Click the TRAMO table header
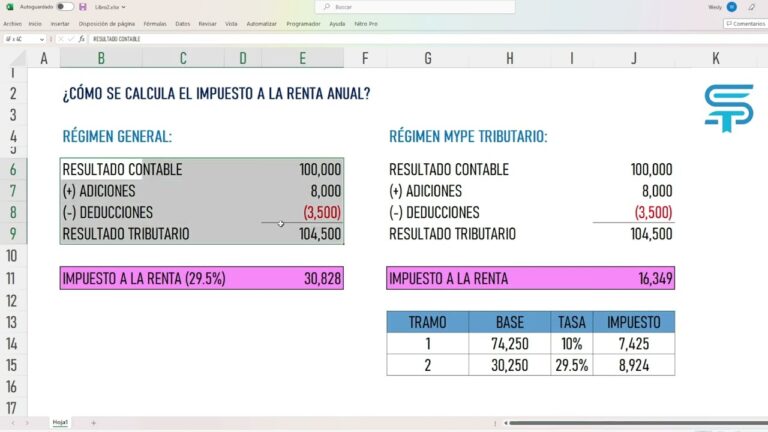Screen dimensions: 768x432 [428, 322]
